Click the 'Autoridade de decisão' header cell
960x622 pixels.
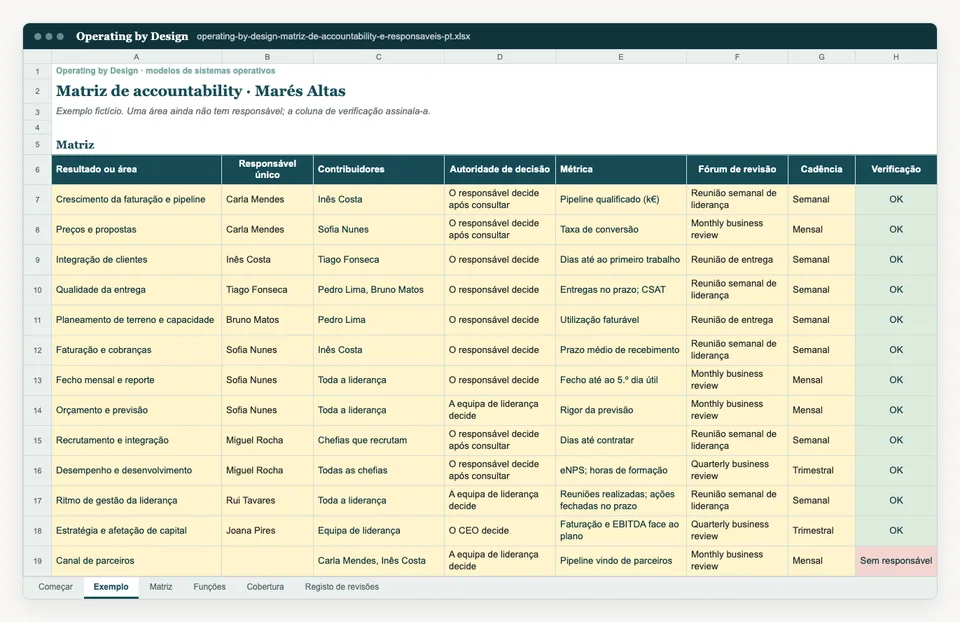500,170
